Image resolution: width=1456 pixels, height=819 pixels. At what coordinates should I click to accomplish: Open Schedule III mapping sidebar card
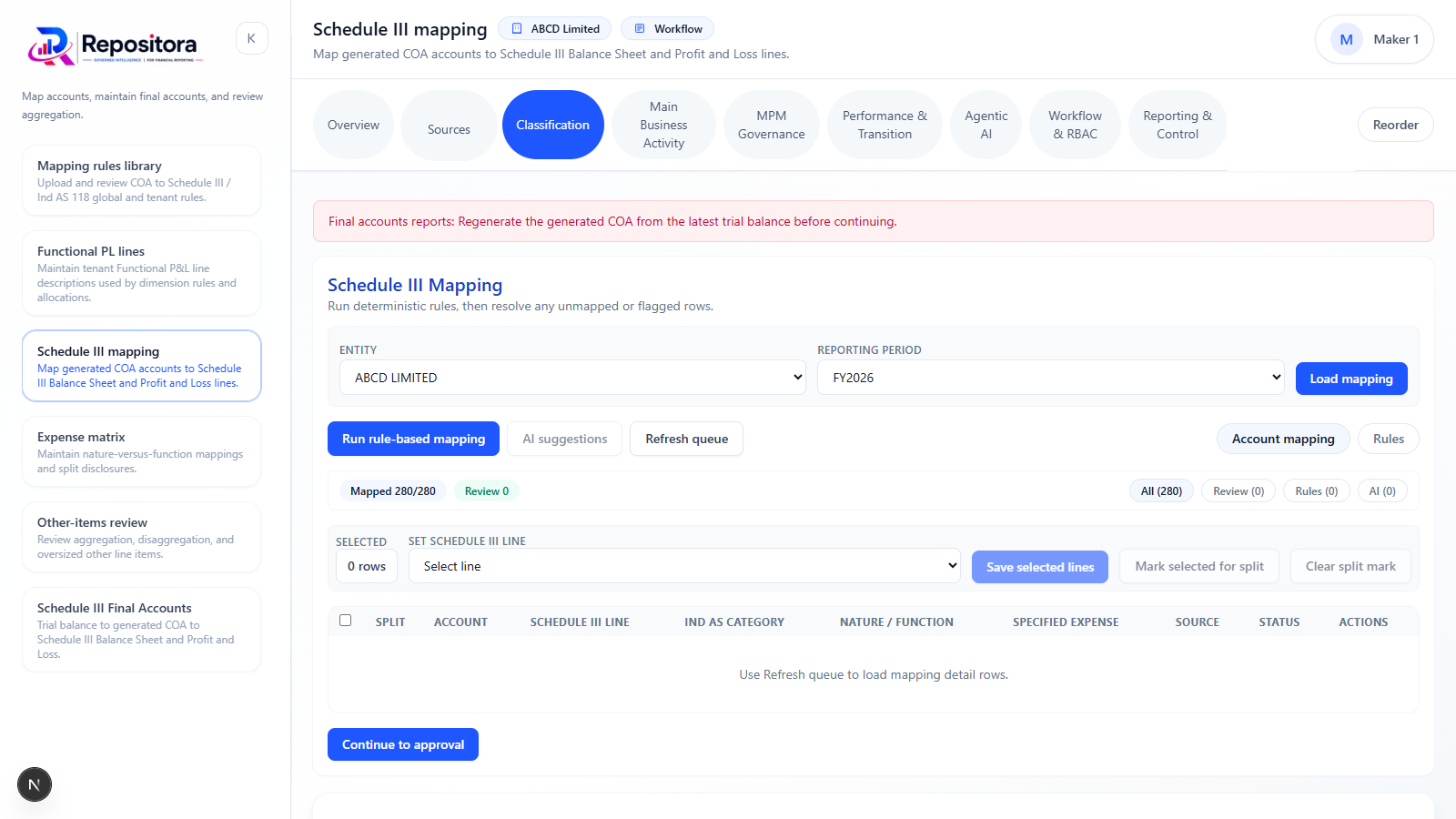[x=142, y=366]
